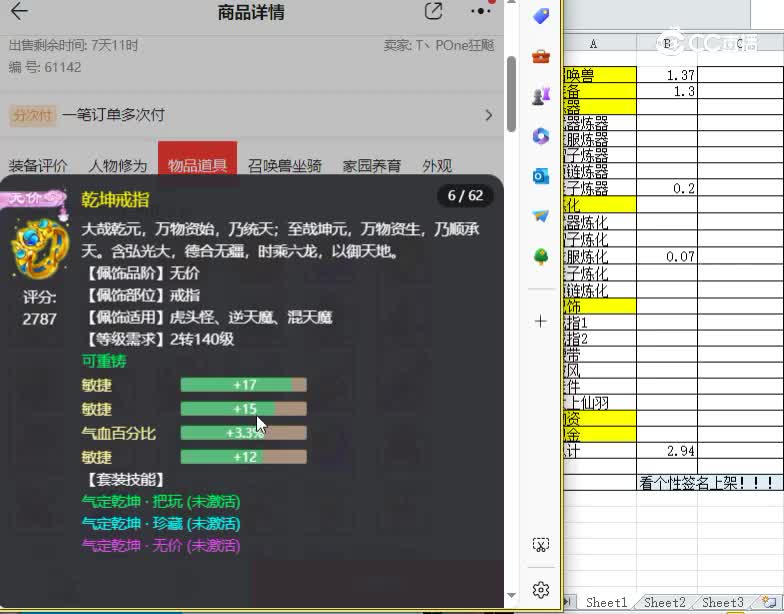Select the 上仙羽 cell in spreadsheet
This screenshot has width=784, height=614.
tap(600, 402)
